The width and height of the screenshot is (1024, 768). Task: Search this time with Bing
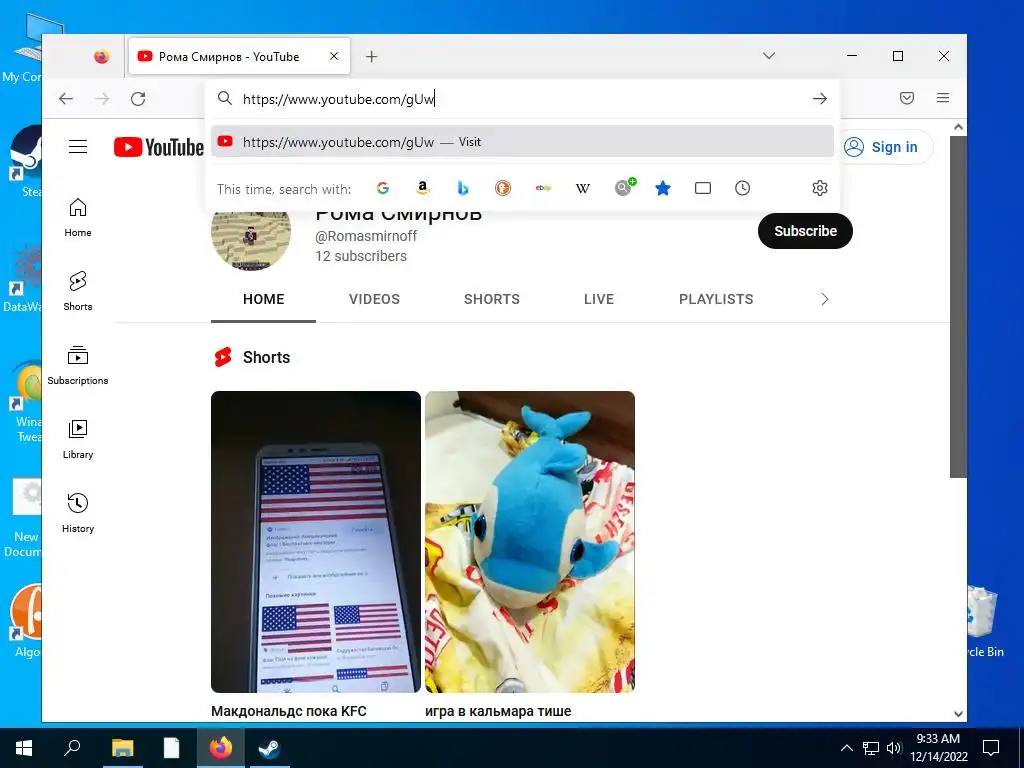(462, 188)
